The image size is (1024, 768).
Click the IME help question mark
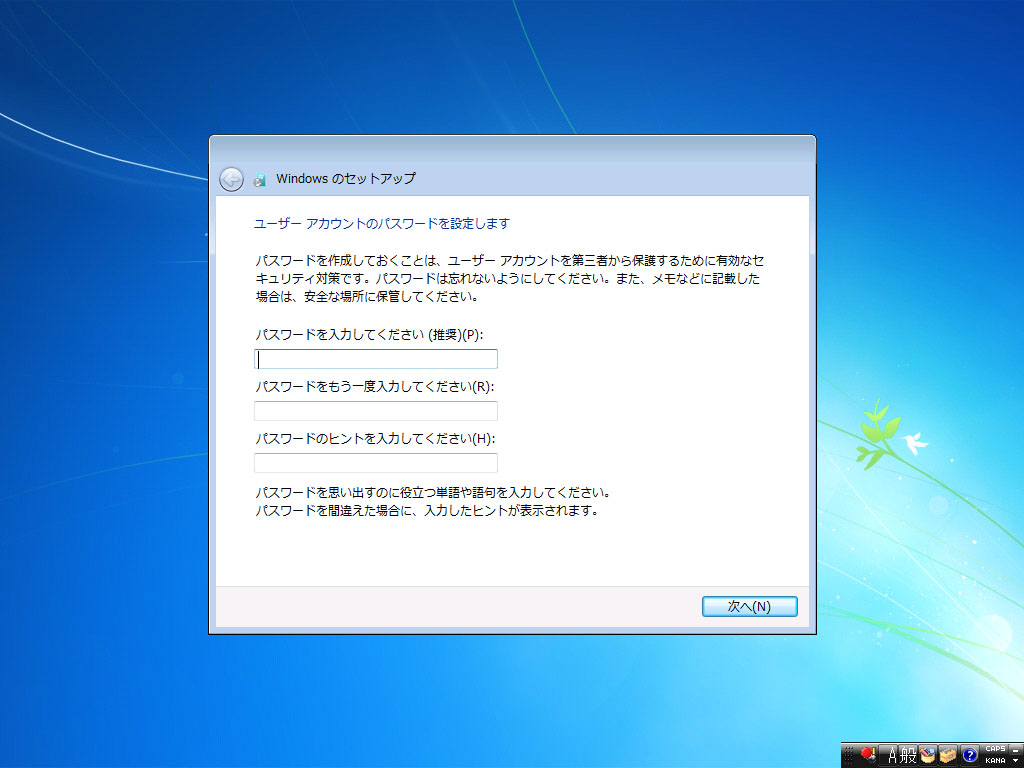point(969,755)
